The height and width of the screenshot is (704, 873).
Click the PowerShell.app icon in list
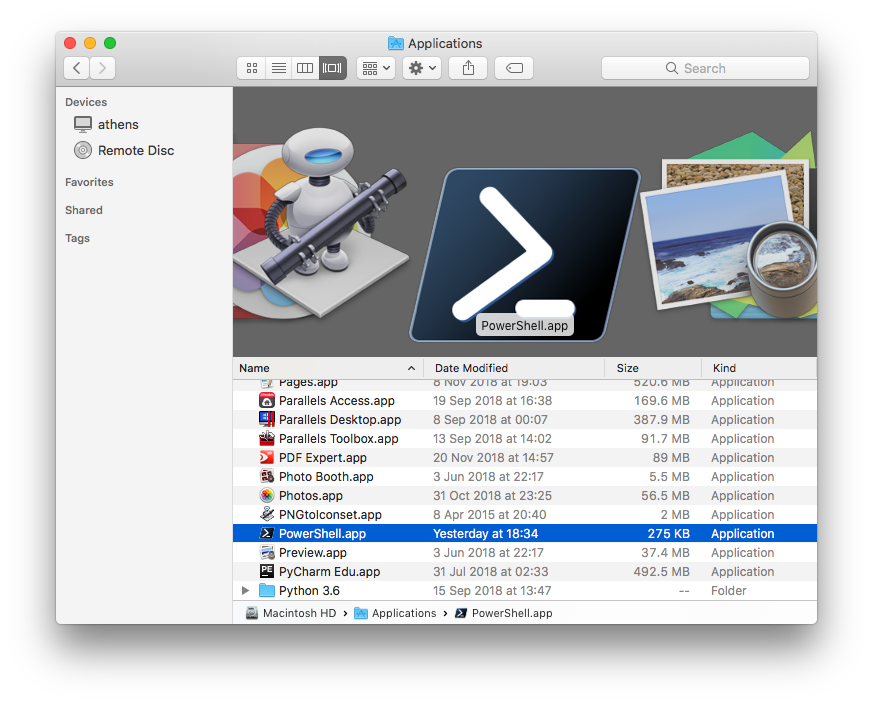coord(267,533)
